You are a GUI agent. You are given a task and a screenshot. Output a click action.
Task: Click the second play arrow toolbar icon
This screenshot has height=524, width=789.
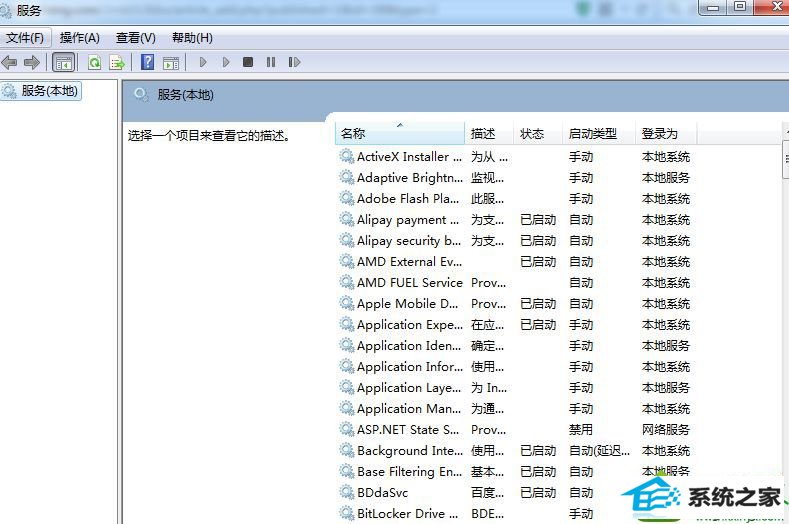(x=226, y=62)
